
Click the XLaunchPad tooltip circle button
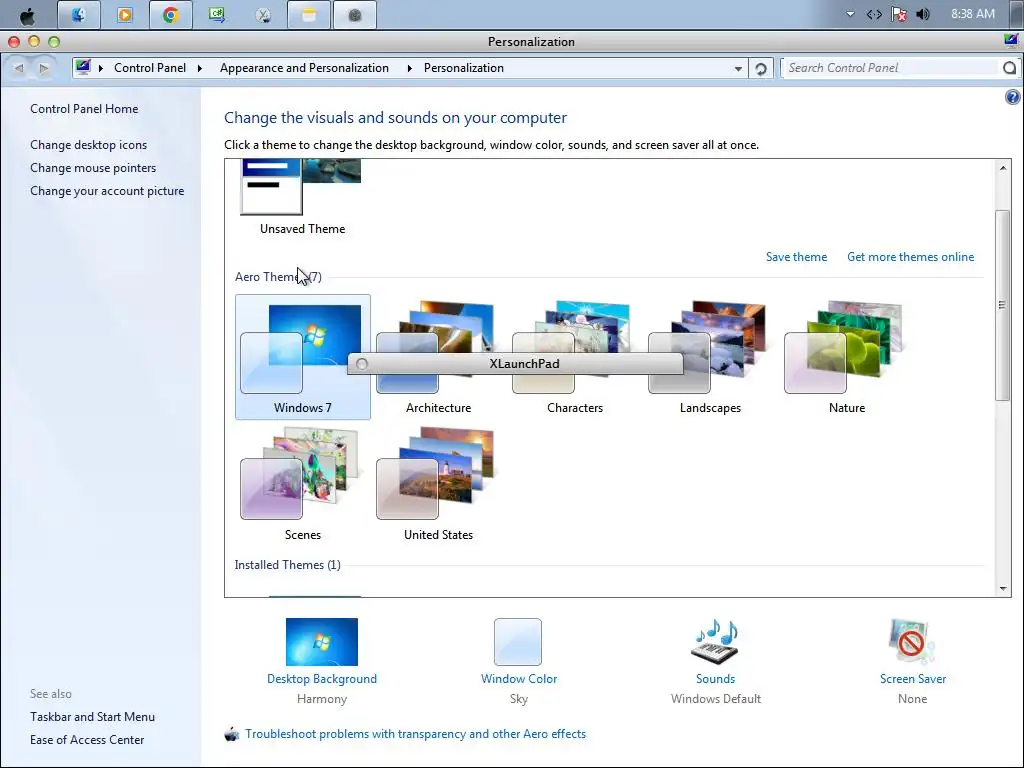(x=362, y=364)
